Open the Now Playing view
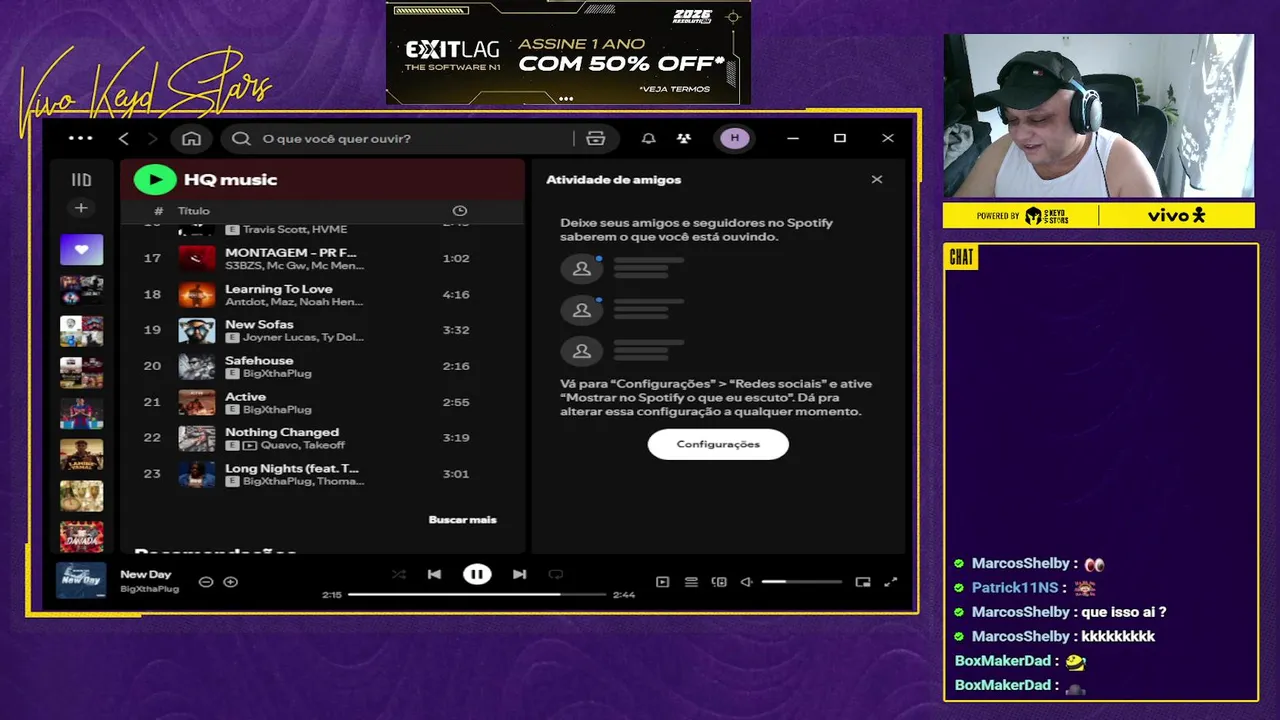This screenshot has width=1280, height=720. [662, 582]
